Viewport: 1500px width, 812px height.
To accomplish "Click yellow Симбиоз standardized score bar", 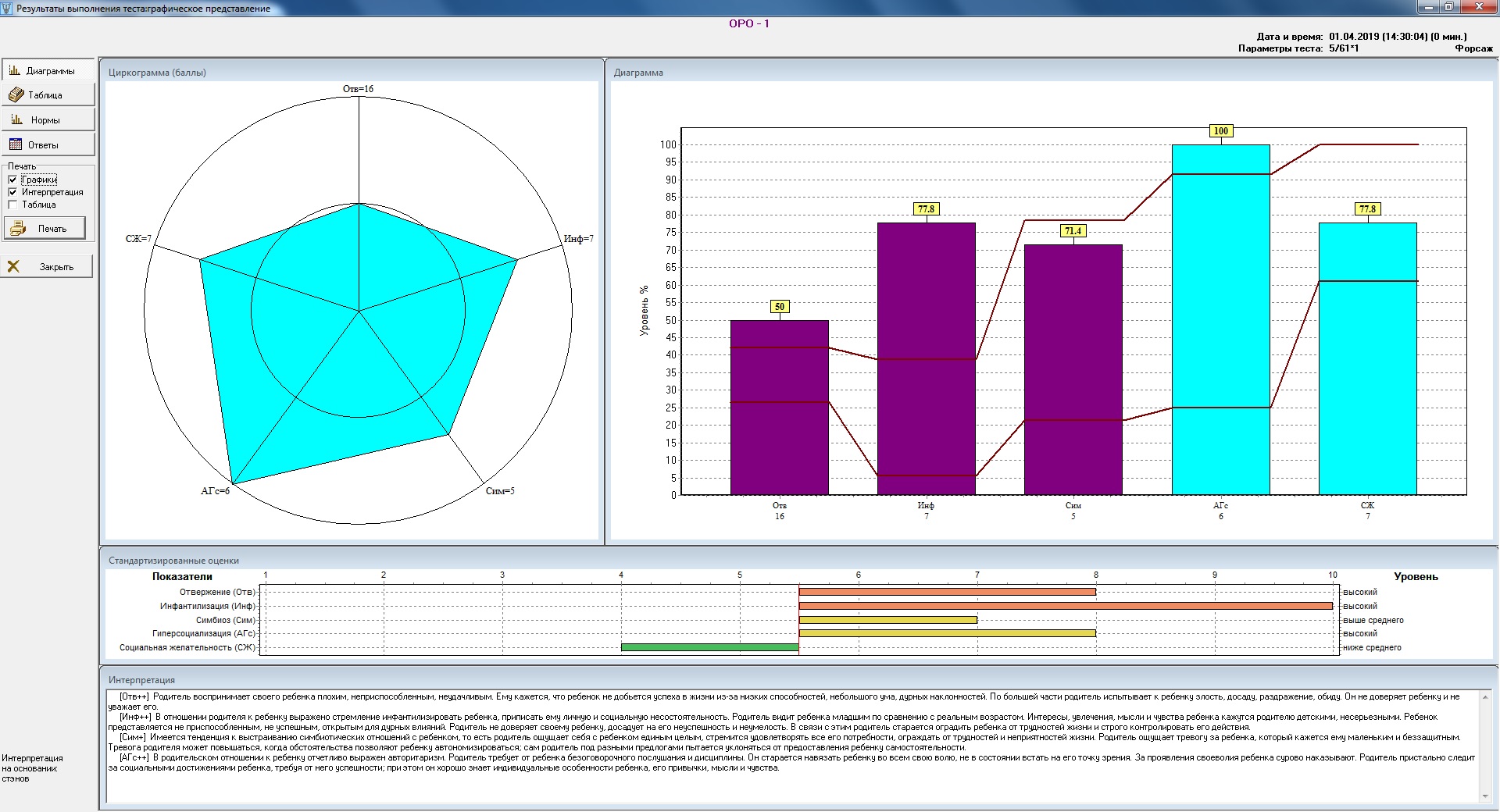I will pyautogui.click(x=887, y=620).
